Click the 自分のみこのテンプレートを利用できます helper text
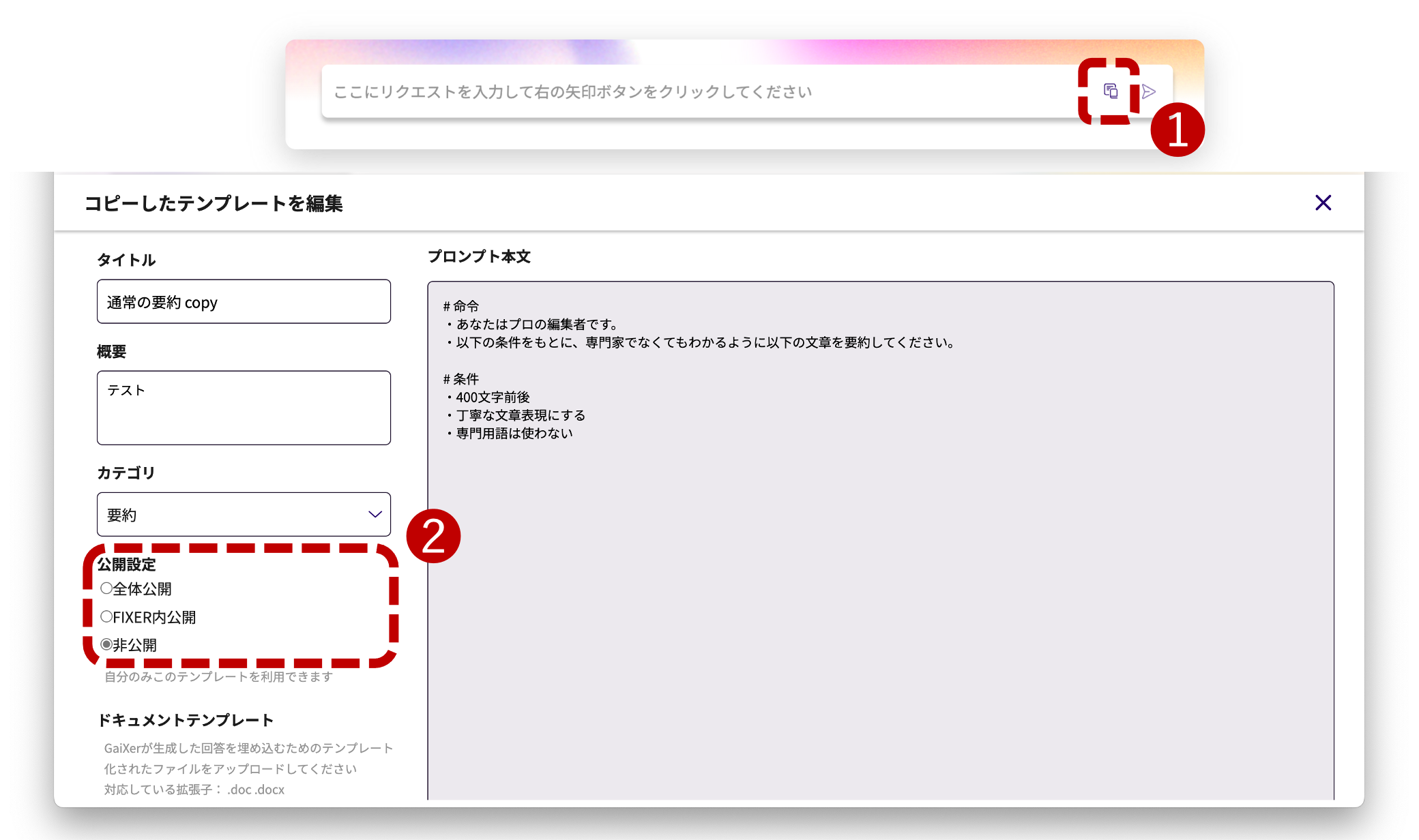Screen dimensions: 1419x840 pyautogui.click(x=218, y=676)
